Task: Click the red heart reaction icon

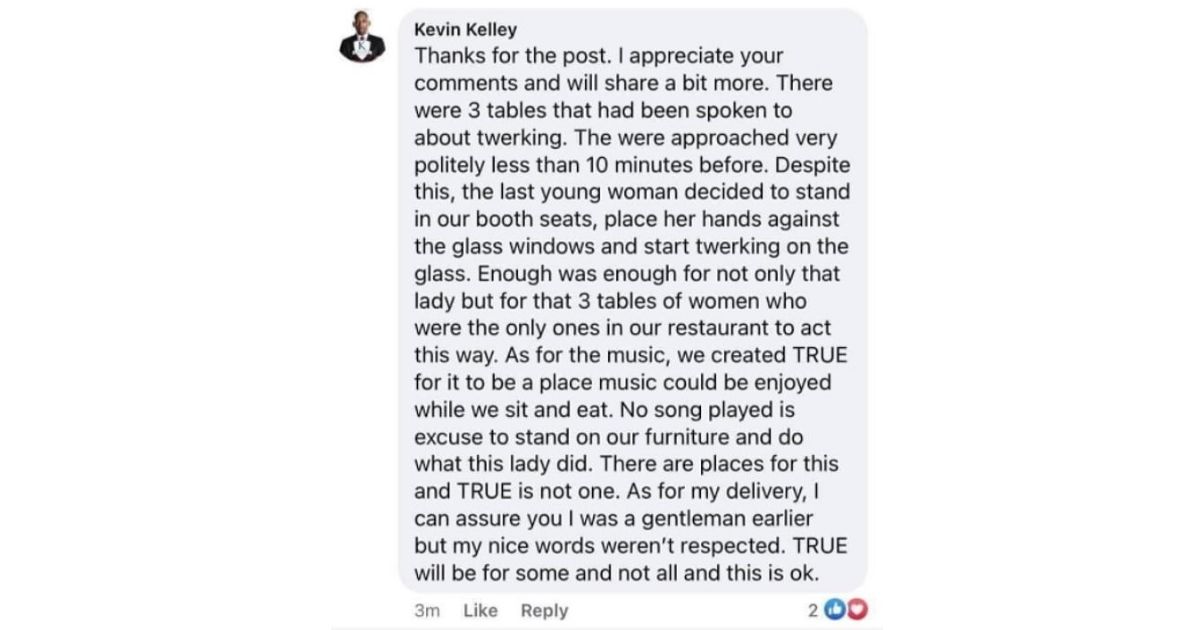Action: pos(856,610)
